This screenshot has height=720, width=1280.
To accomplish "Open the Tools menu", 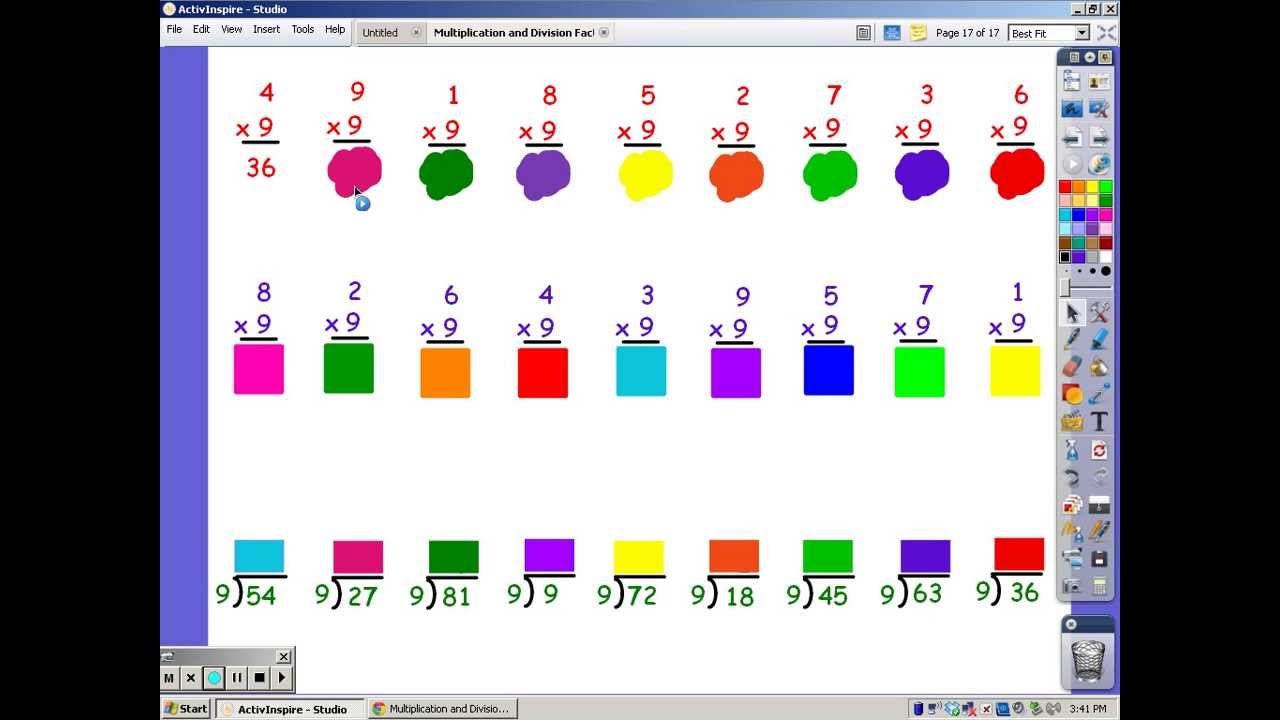I will click(x=303, y=29).
